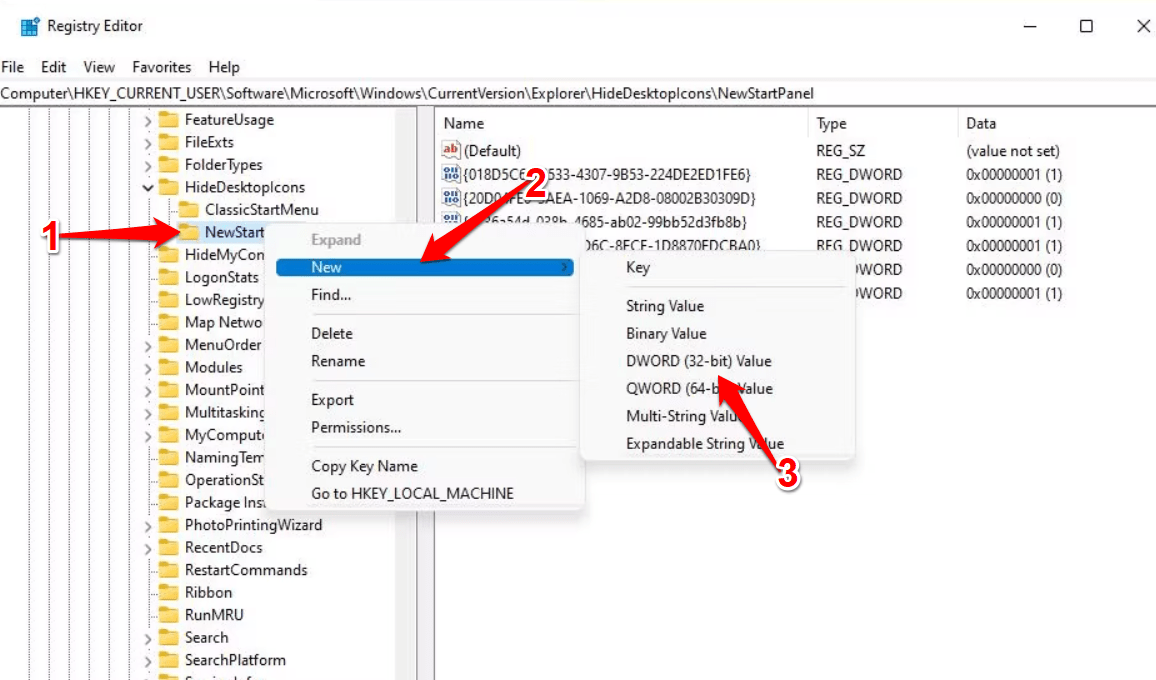Image resolution: width=1156 pixels, height=680 pixels.
Task: Select the RunMRU tree key label
Action: click(x=214, y=615)
